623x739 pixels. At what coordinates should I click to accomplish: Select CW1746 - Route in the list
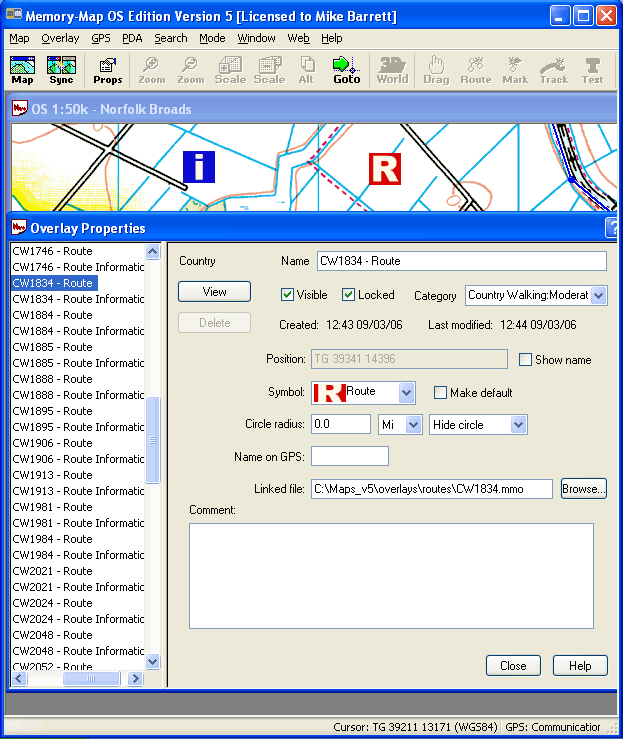pyautogui.click(x=52, y=251)
